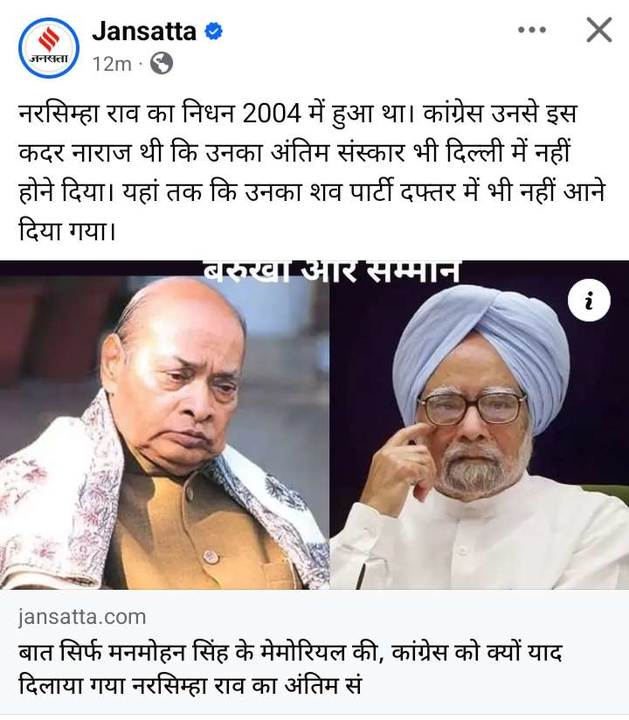Tap the info icon on the image
The width and height of the screenshot is (629, 720).
(589, 301)
